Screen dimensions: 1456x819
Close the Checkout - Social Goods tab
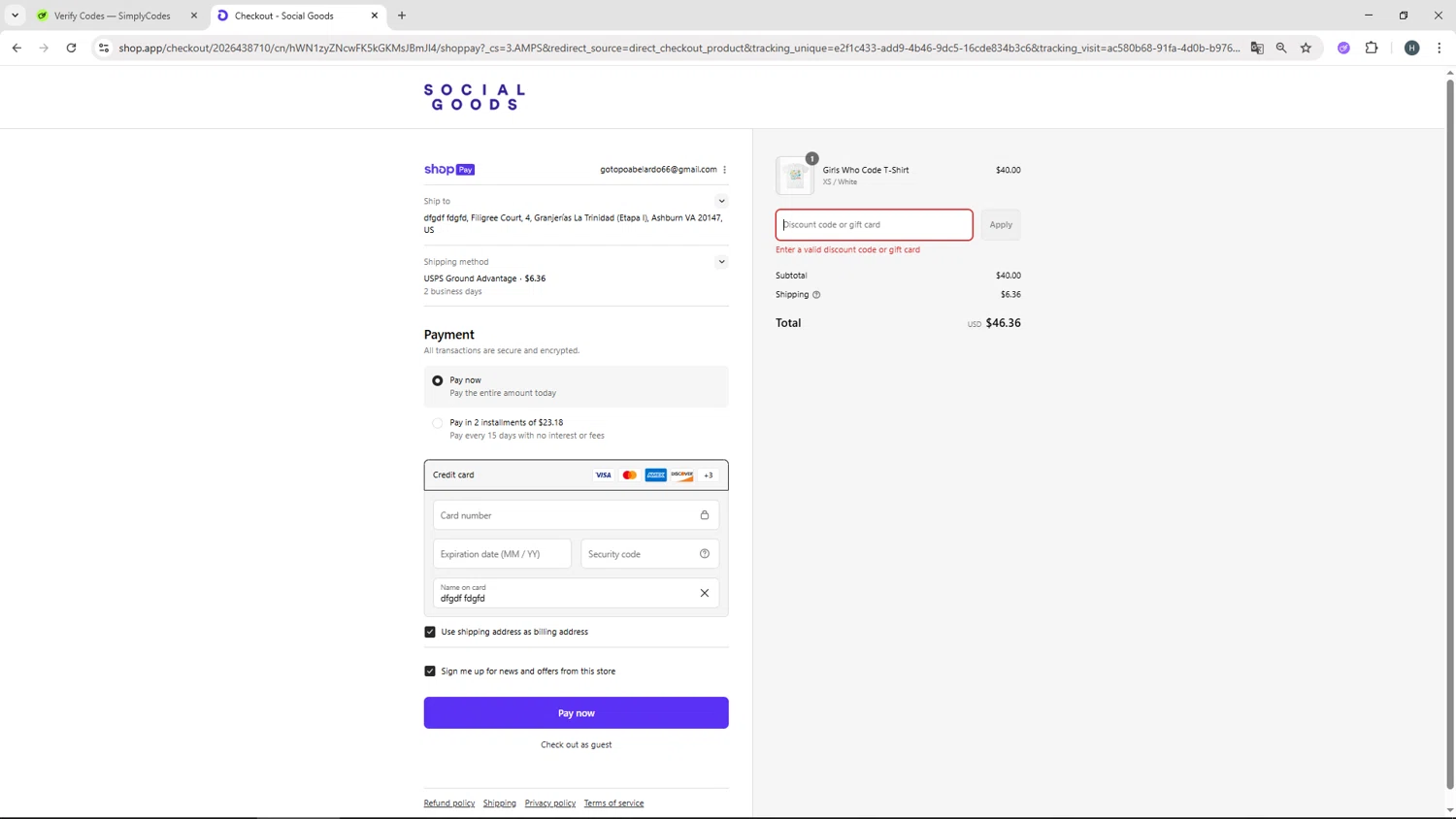375,16
